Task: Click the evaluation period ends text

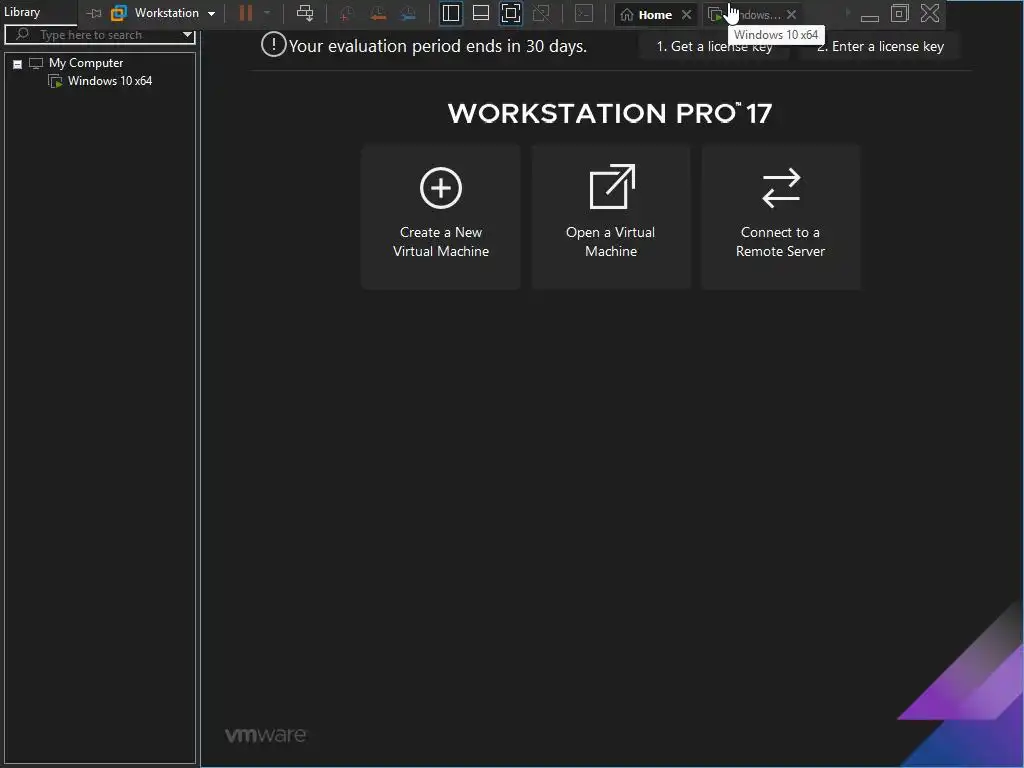Action: [x=438, y=46]
